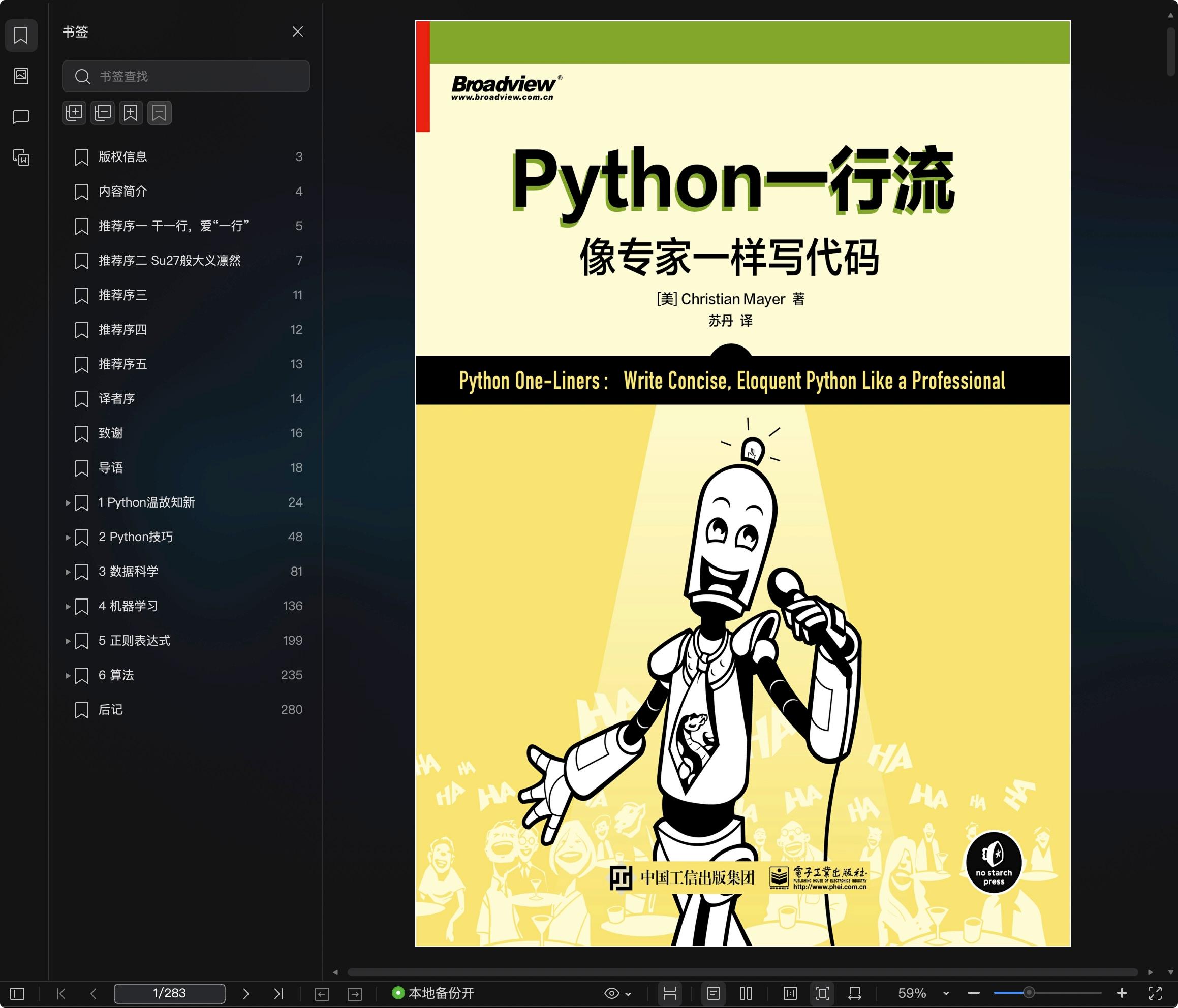Toggle the sidebar with the status bar icon
Viewport: 1178px width, 1008px height.
click(18, 993)
